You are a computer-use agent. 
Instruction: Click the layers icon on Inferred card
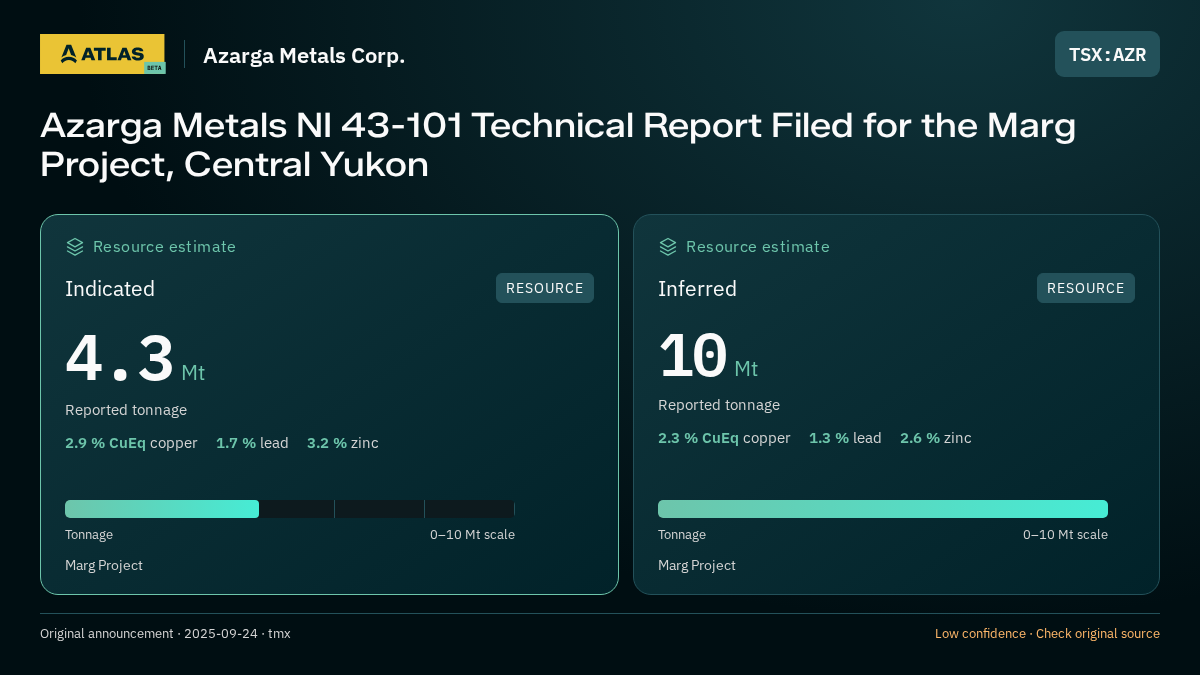668,247
